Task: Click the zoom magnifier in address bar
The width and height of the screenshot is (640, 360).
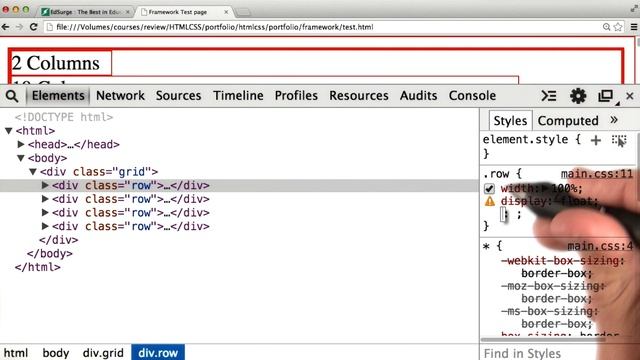Action: 607,27
